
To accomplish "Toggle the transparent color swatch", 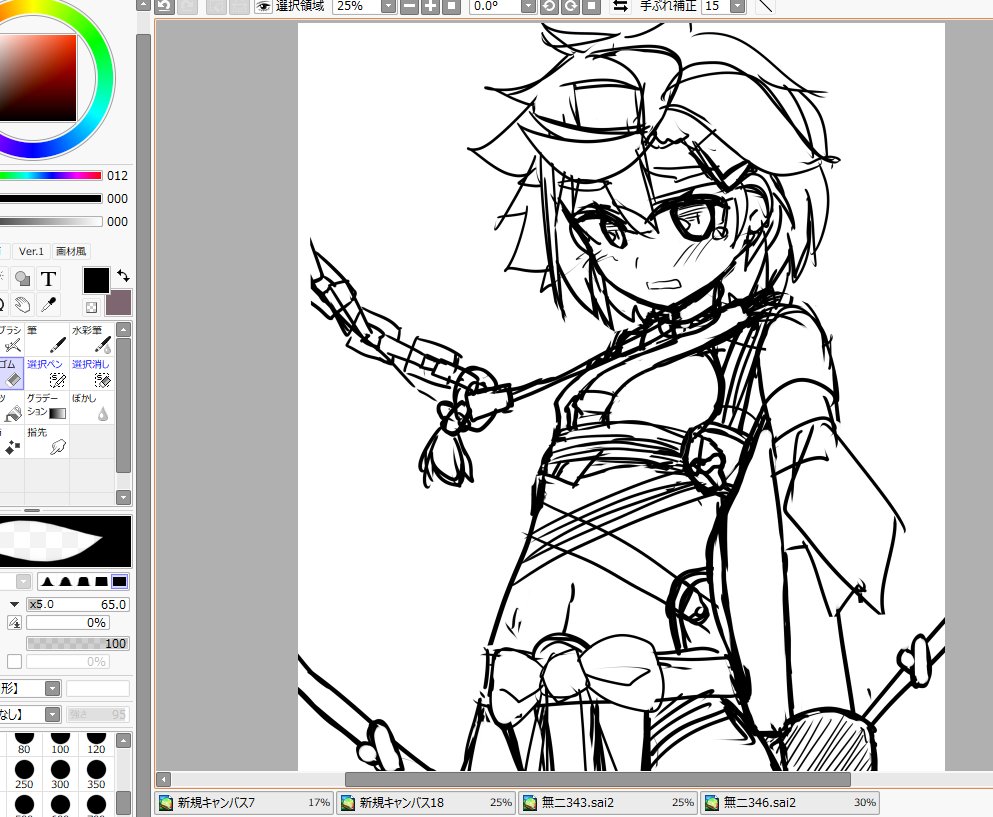I will click(x=91, y=308).
